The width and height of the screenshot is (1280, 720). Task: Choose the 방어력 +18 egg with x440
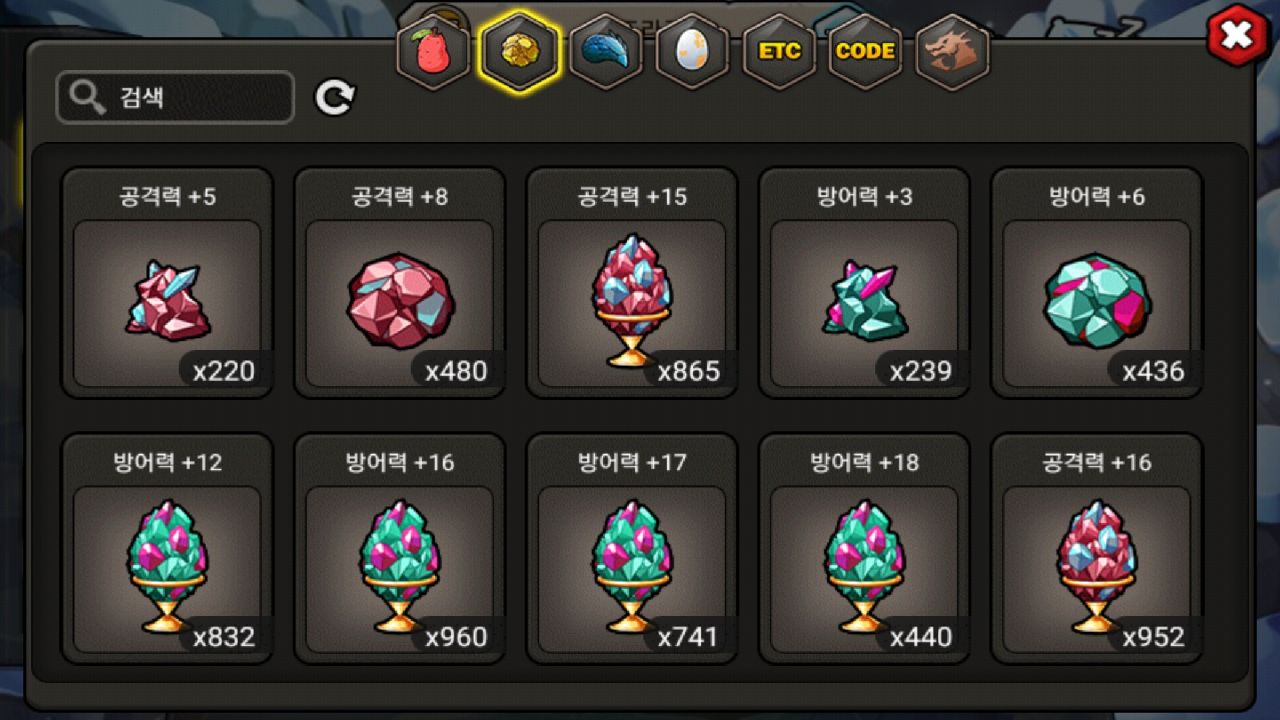pos(864,548)
